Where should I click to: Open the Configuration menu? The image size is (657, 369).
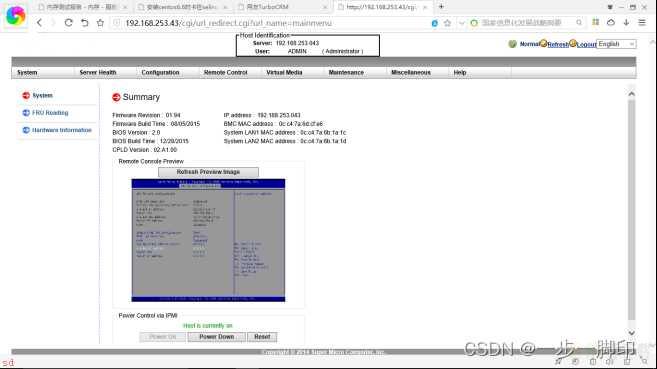[160, 72]
